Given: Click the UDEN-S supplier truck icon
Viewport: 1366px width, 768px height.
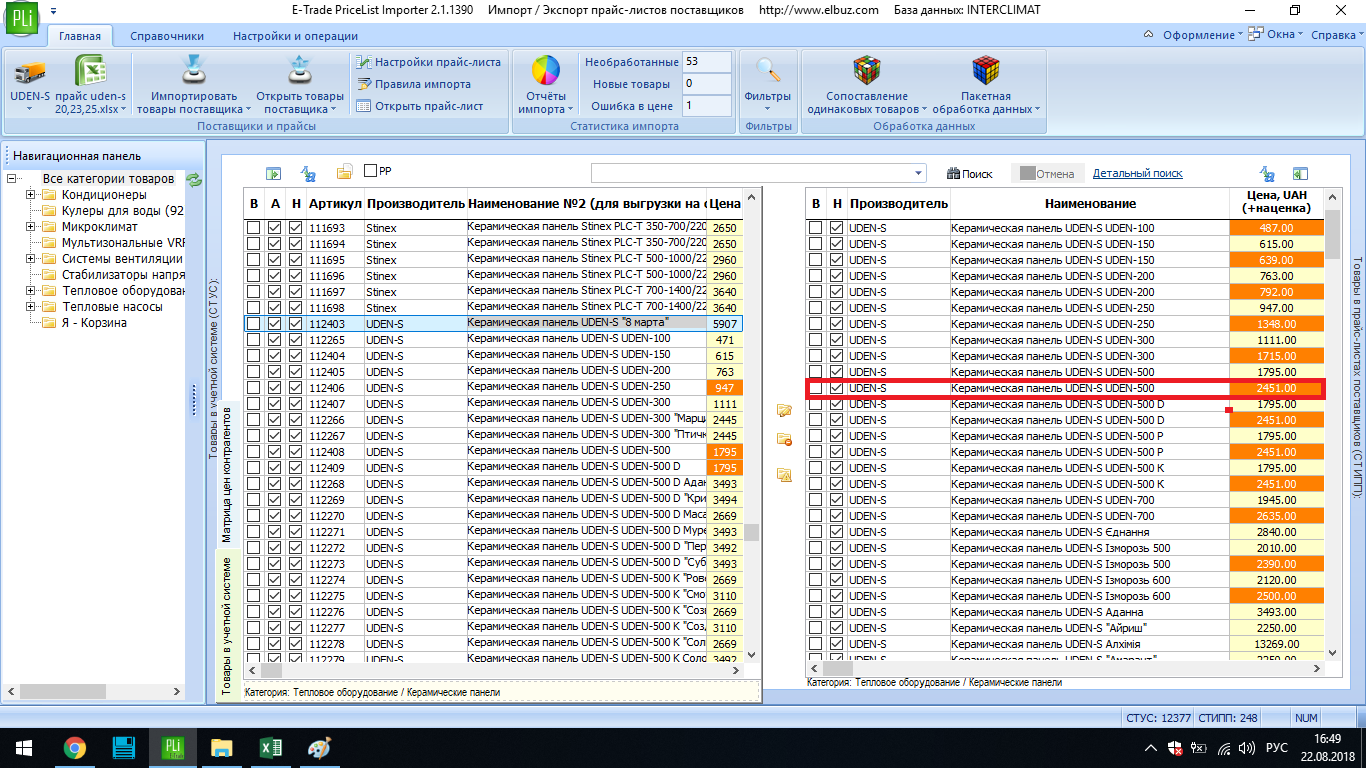Looking at the screenshot, I should pos(30,71).
